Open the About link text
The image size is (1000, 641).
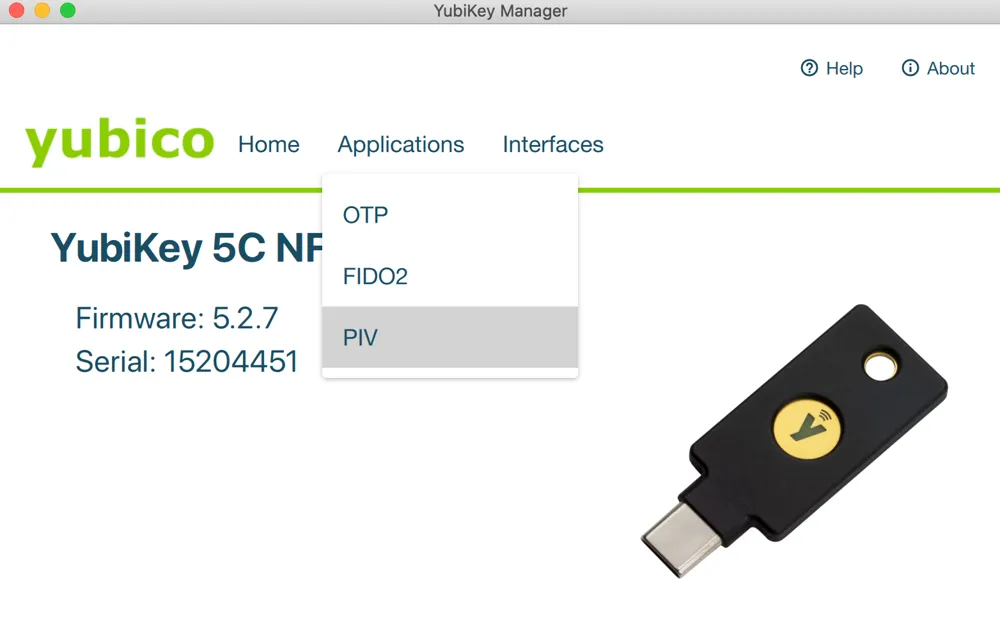coord(951,68)
